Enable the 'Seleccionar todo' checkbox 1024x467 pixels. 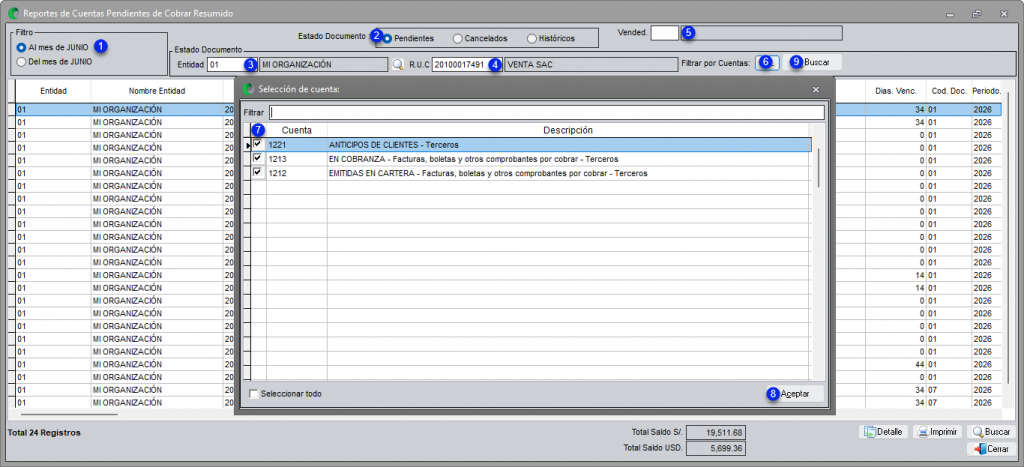[254, 394]
